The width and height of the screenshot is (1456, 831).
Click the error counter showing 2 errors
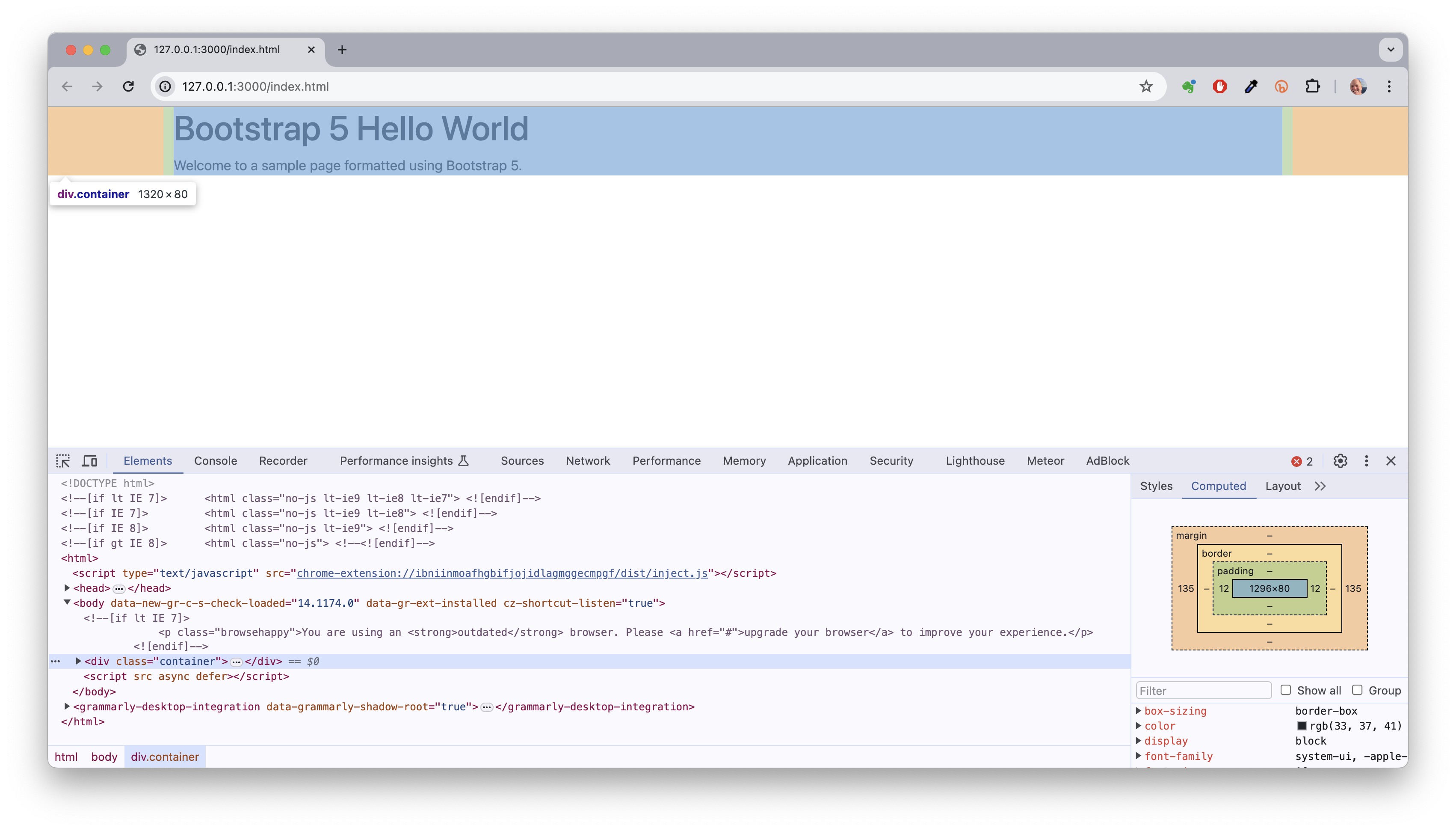[x=1302, y=461]
